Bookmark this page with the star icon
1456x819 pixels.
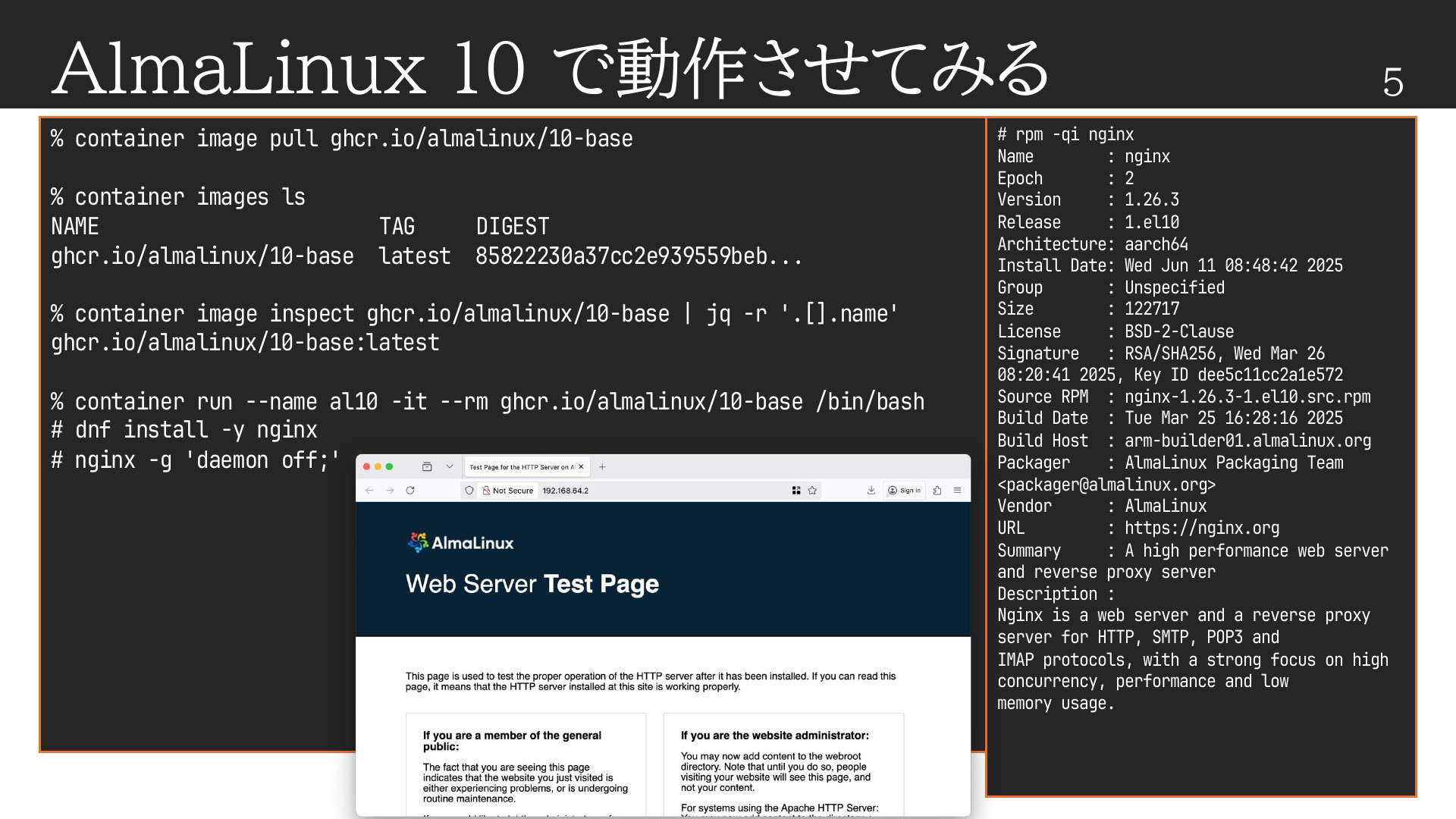[x=812, y=491]
